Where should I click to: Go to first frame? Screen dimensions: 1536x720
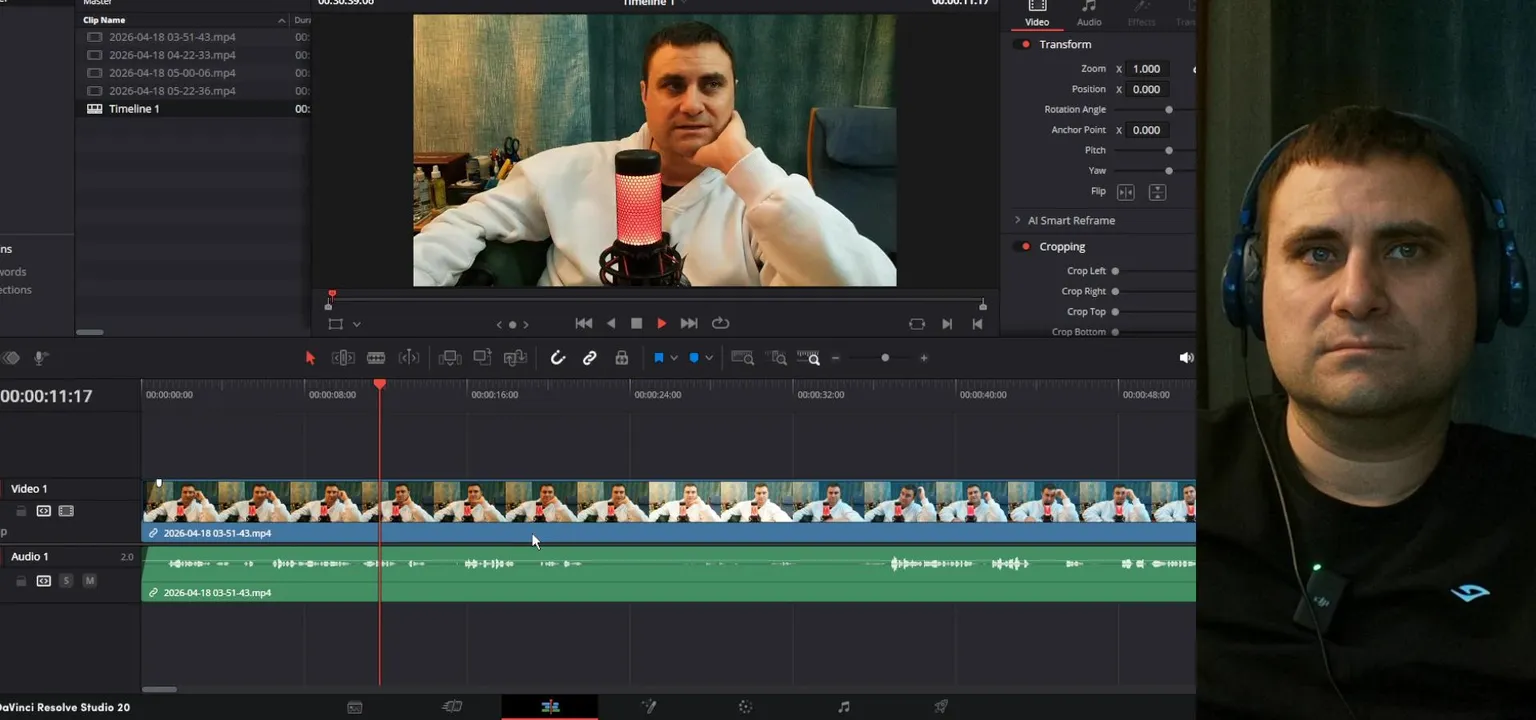click(x=584, y=323)
